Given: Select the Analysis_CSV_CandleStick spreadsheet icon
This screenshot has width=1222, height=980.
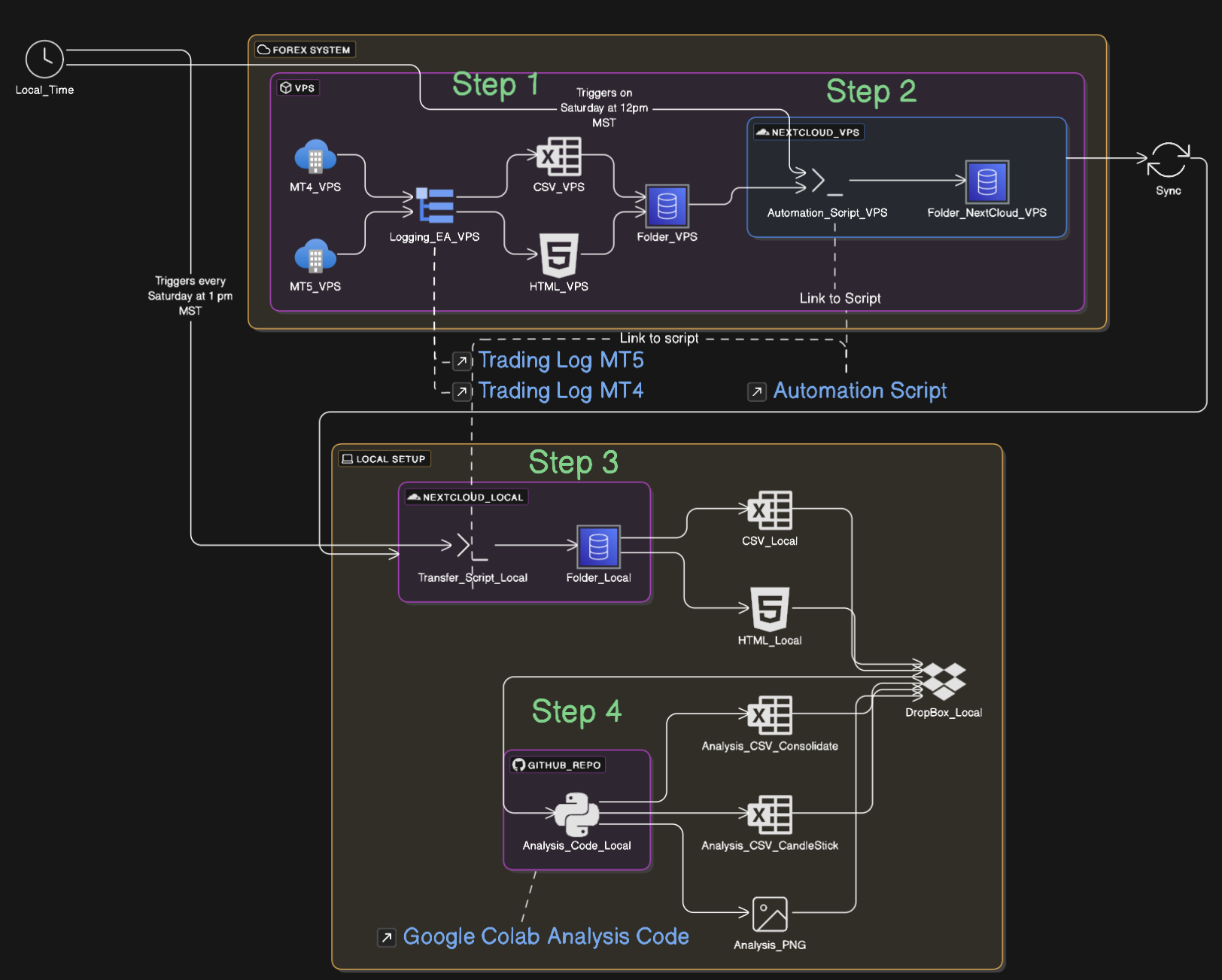Looking at the screenshot, I should (770, 814).
